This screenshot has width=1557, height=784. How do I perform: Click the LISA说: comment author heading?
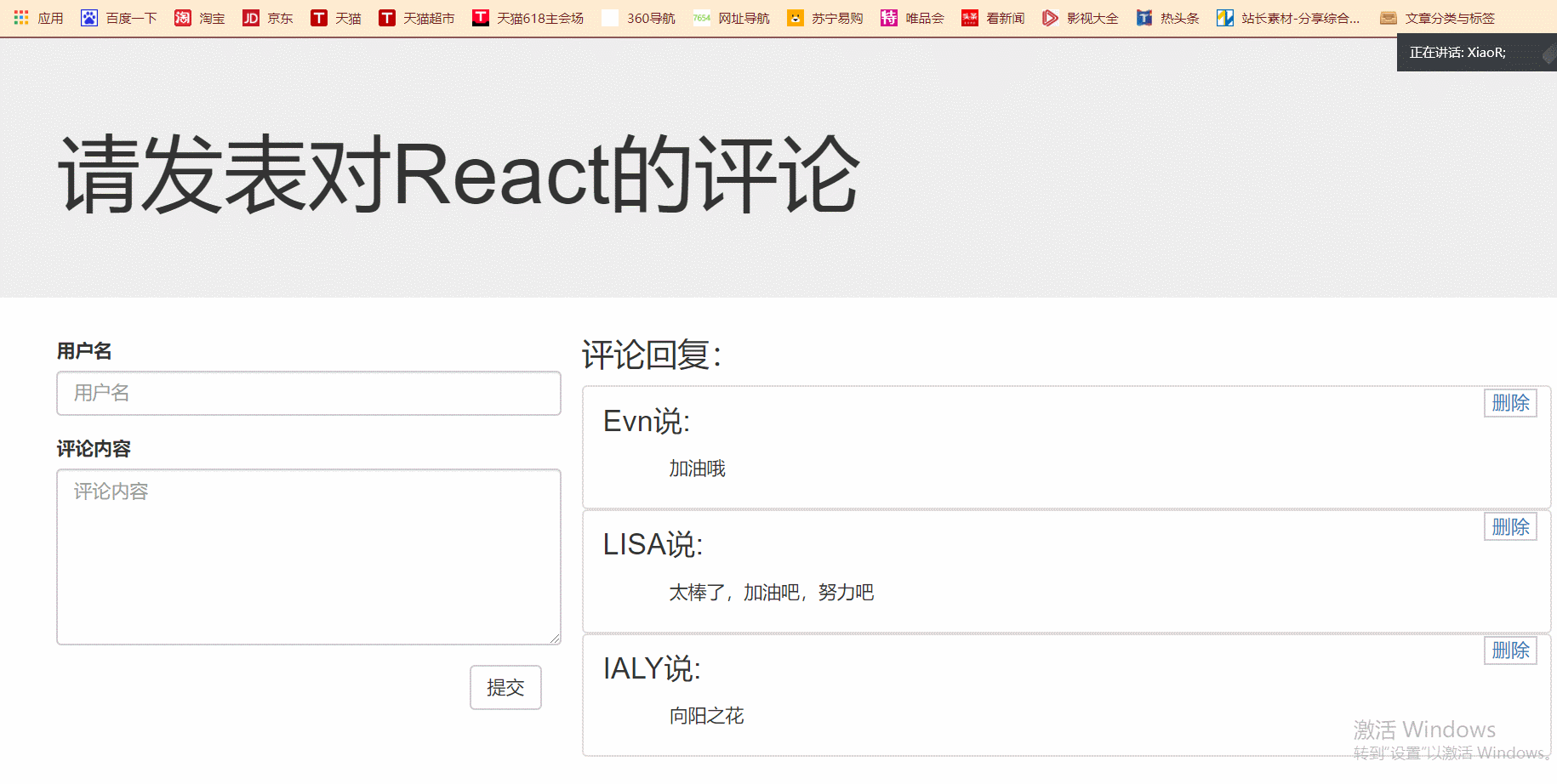coord(653,544)
